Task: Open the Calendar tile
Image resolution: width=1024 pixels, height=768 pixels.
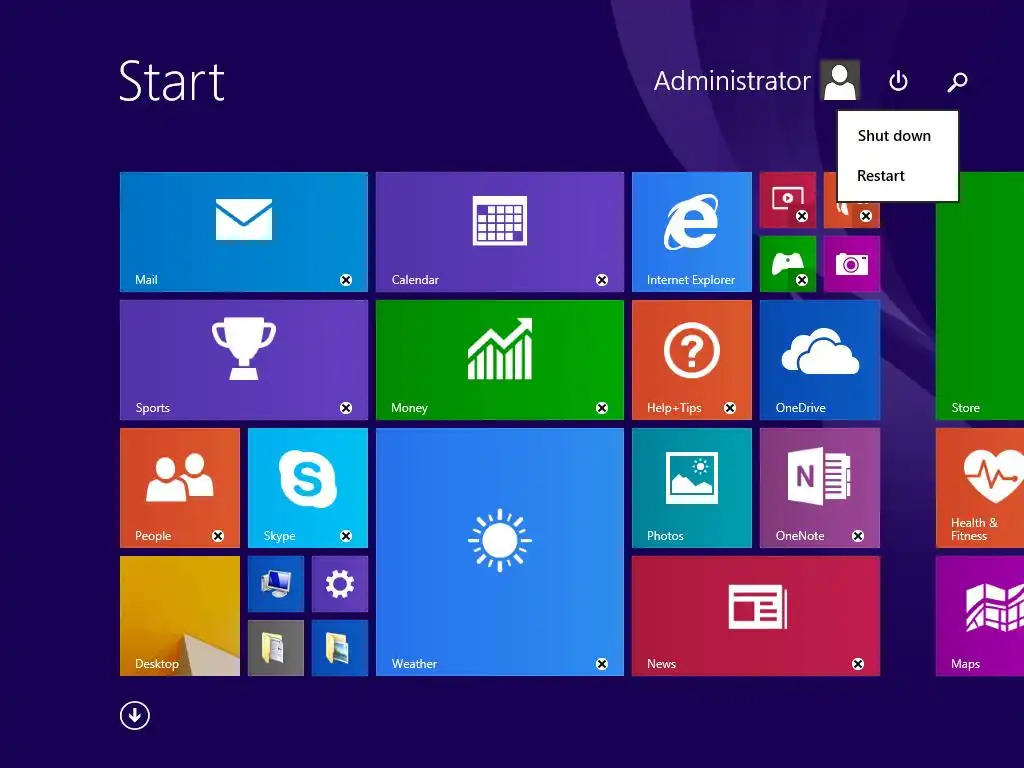Action: [500, 232]
